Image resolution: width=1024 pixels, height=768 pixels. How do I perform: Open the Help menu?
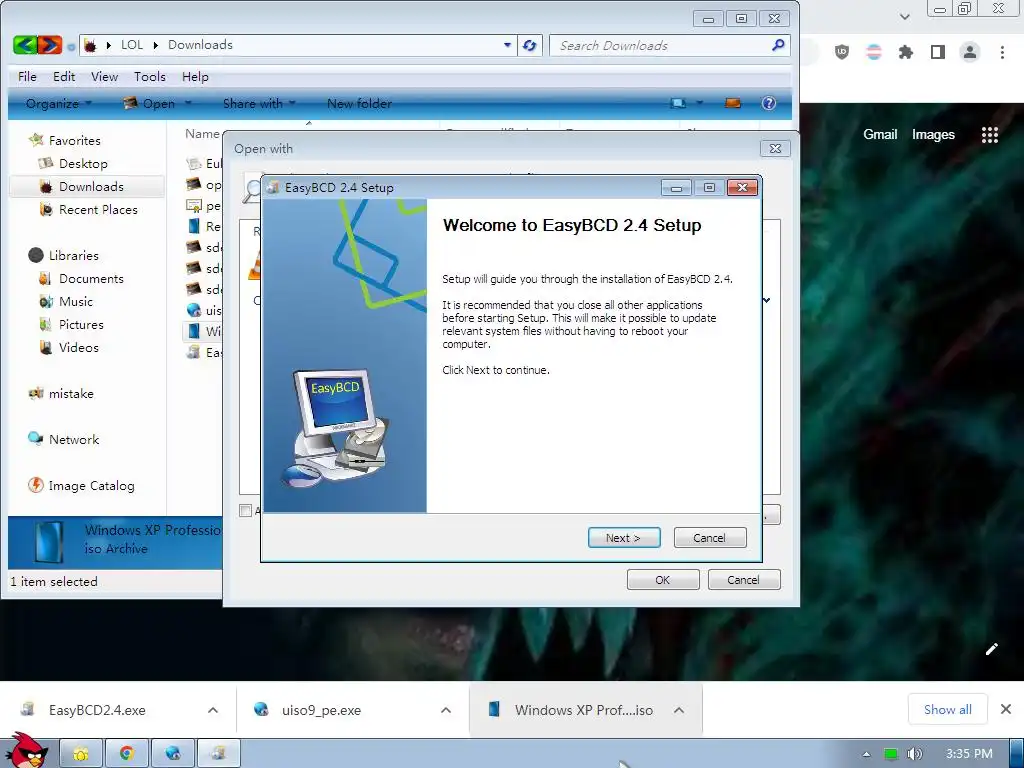tap(195, 76)
